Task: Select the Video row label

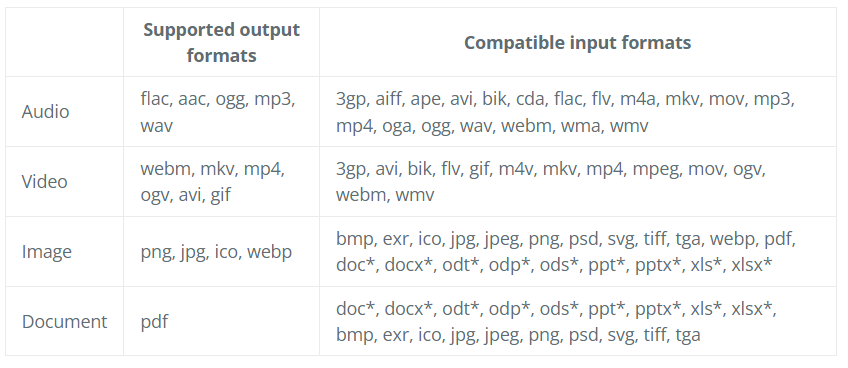Action: point(44,181)
